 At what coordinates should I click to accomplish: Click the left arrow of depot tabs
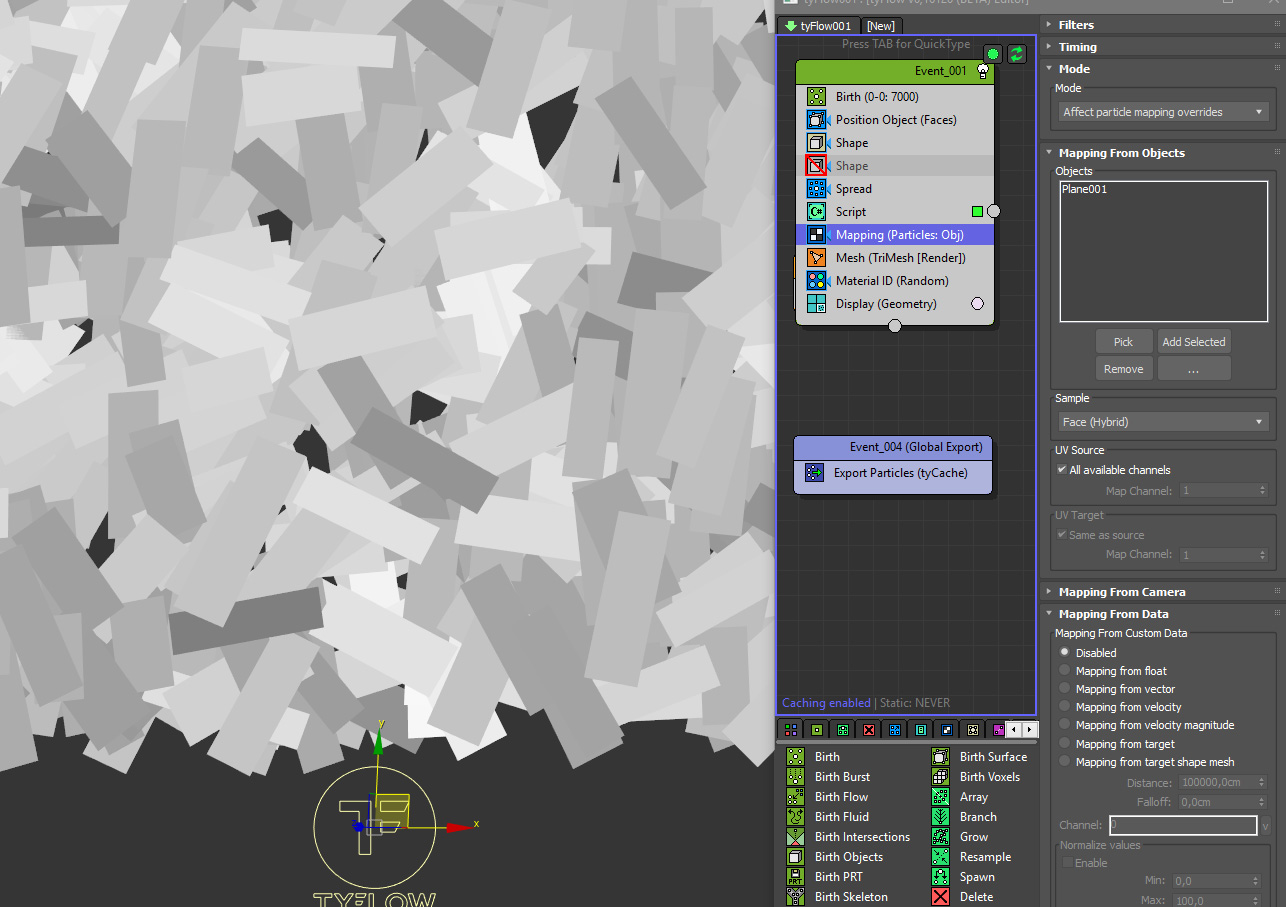pyautogui.click(x=1014, y=730)
